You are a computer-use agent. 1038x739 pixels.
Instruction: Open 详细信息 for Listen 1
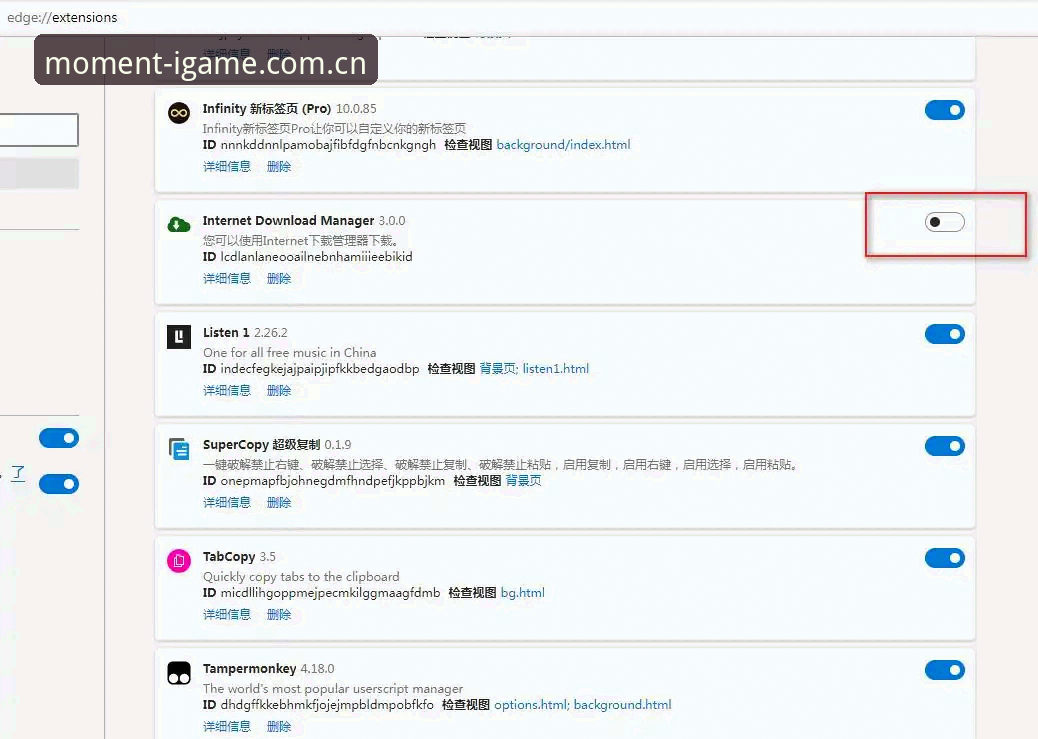[227, 390]
